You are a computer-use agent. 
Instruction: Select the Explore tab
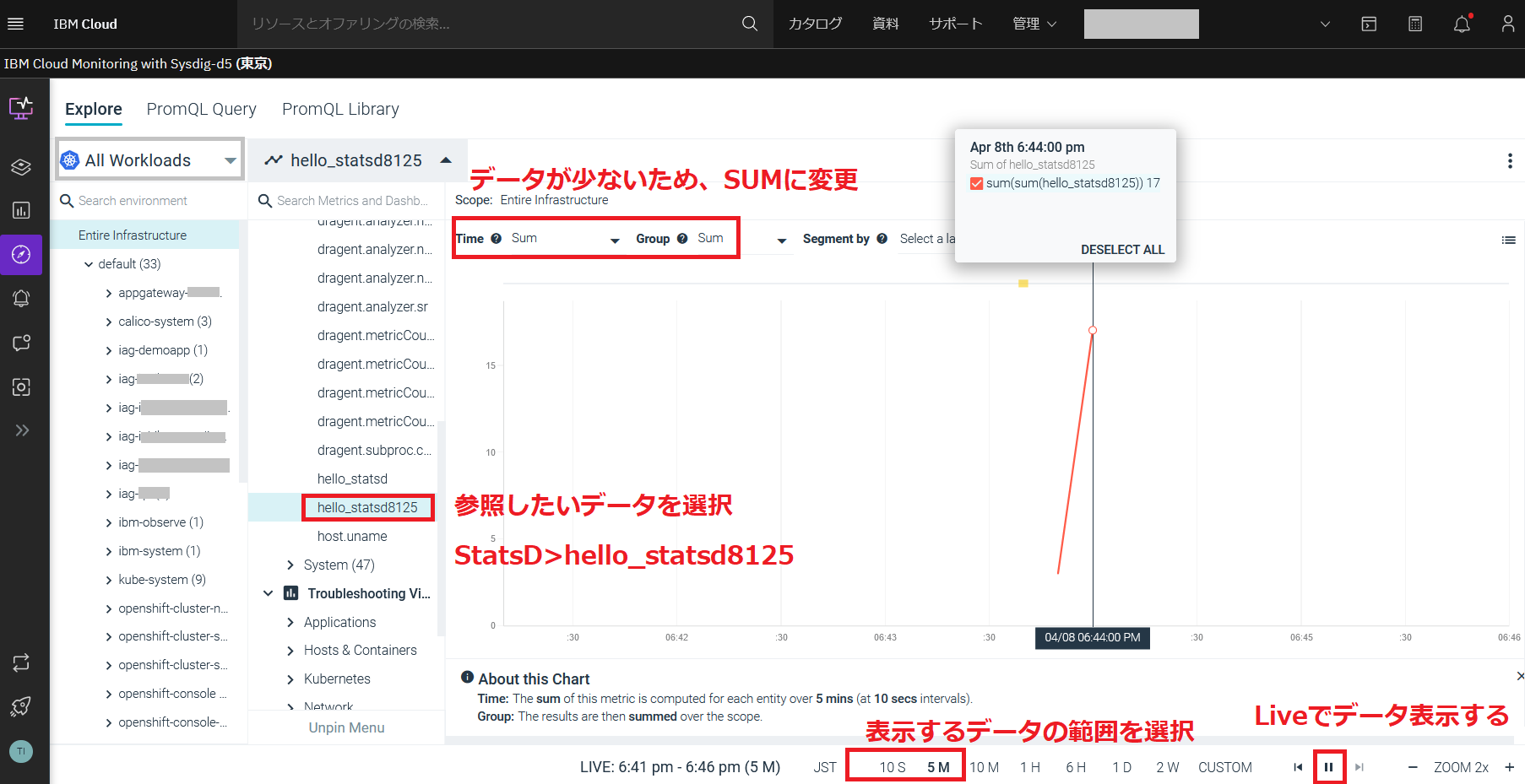click(x=94, y=109)
